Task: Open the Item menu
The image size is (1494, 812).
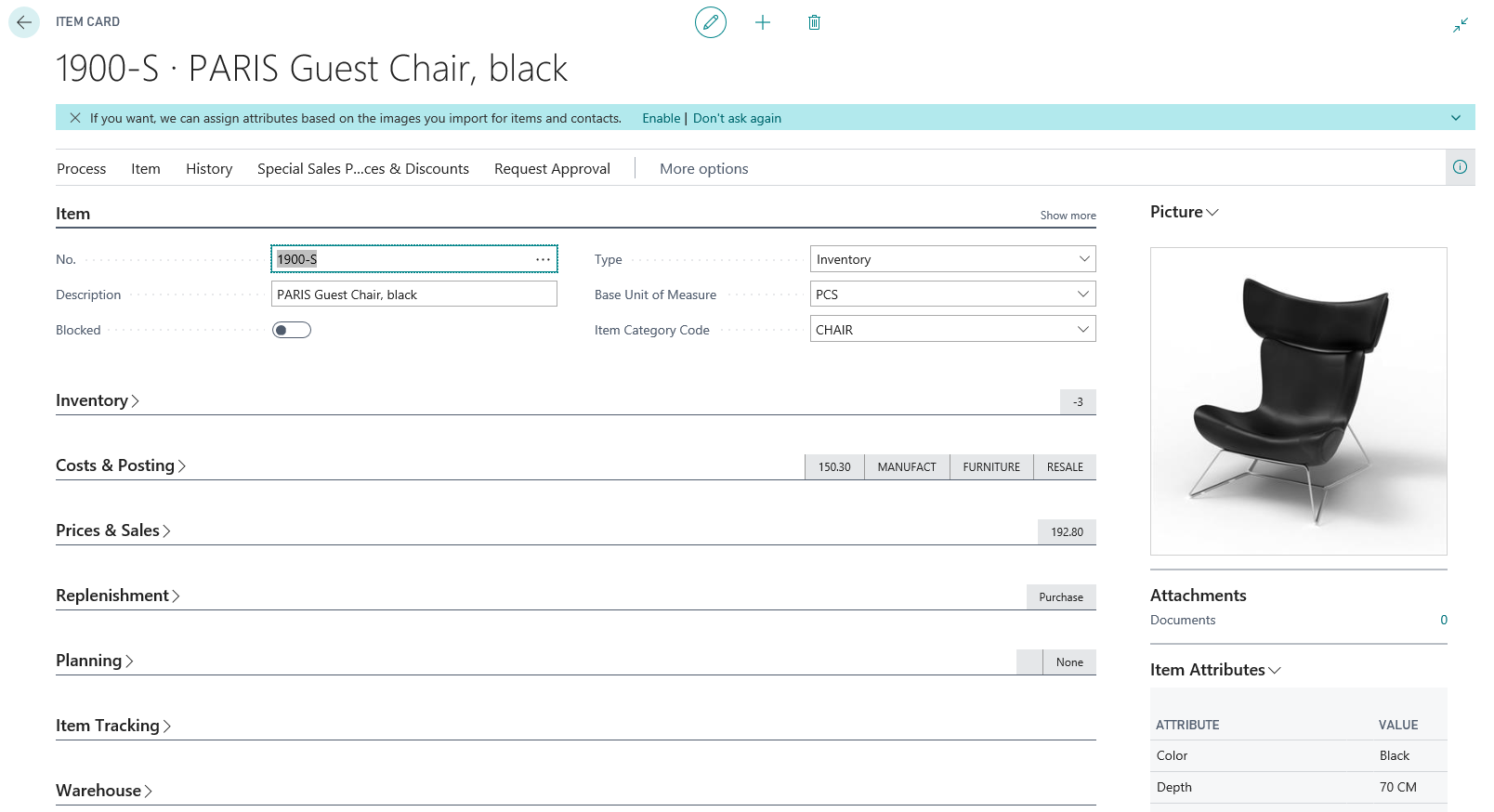Action: pyautogui.click(x=146, y=168)
